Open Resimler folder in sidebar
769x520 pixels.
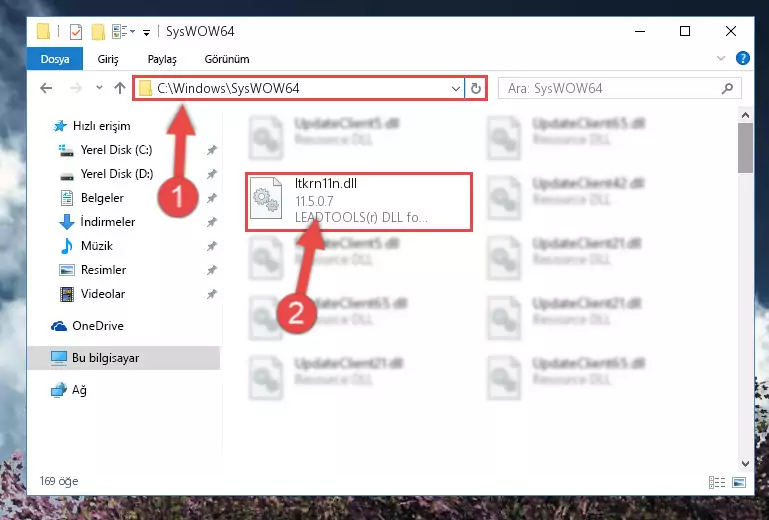click(92, 270)
